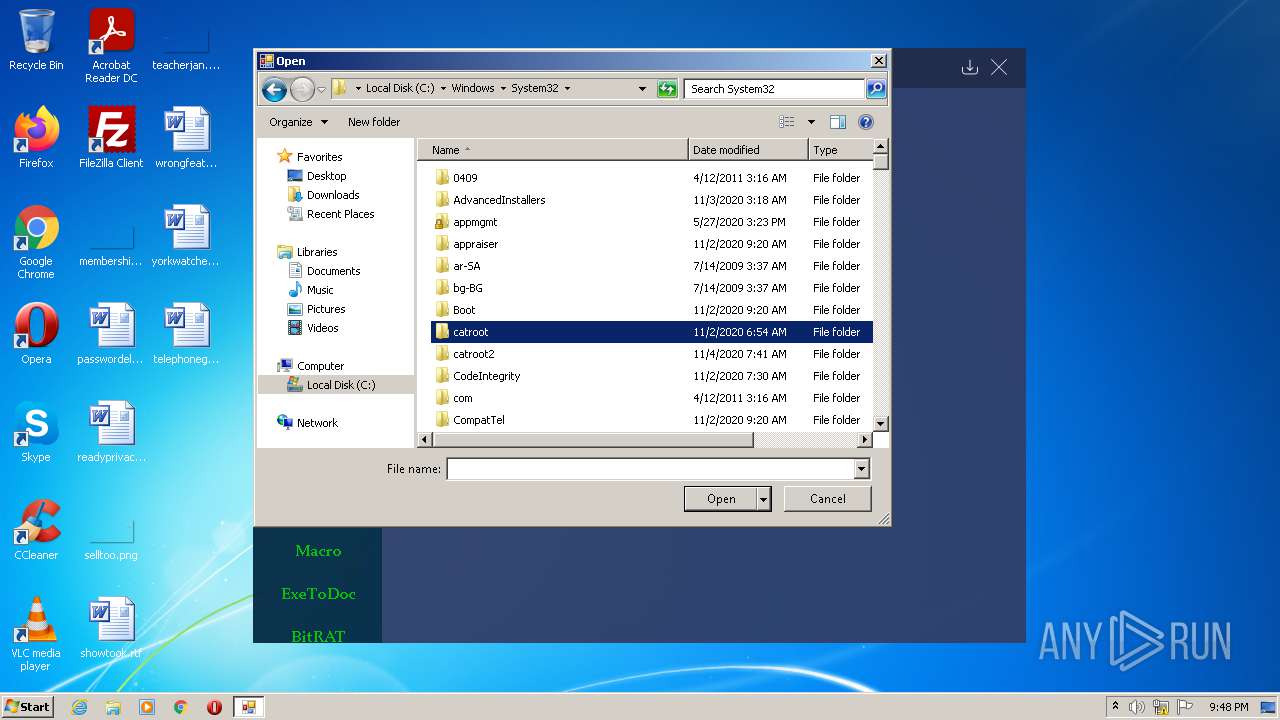Open the BitRAT tab in background app
Screen dimensions: 1280x720
pos(318,635)
